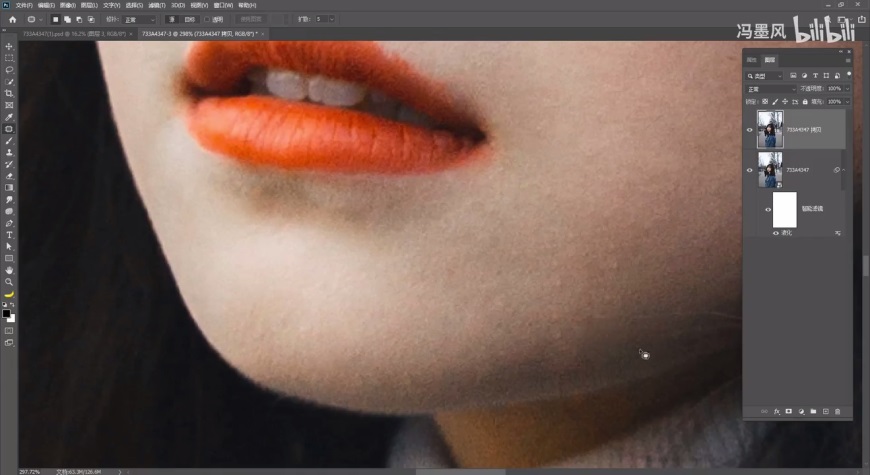Toggle Quick Mask mode
The width and height of the screenshot is (870, 475).
point(9,331)
